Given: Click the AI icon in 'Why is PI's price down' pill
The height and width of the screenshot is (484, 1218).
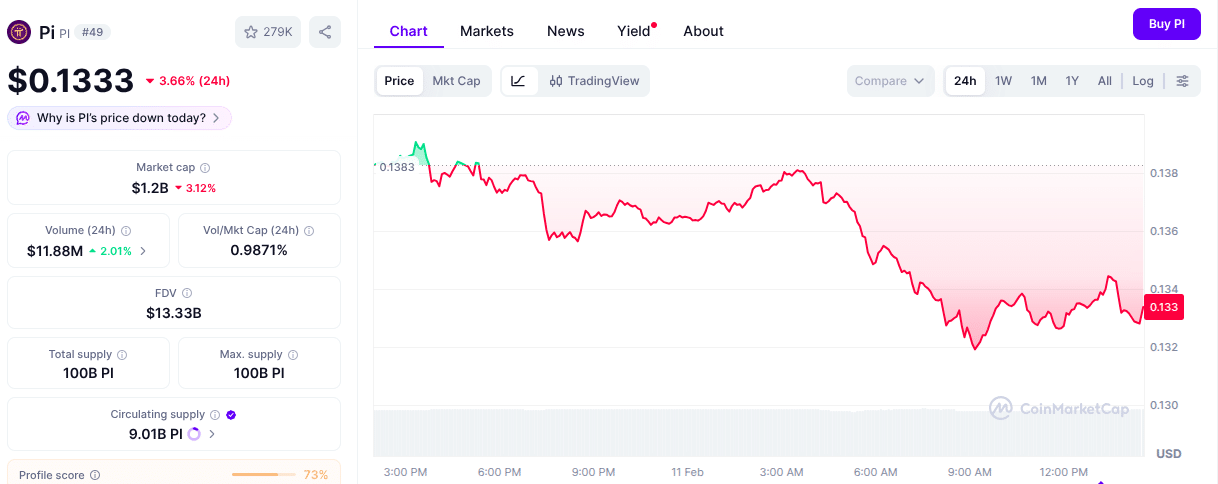Looking at the screenshot, I should (x=23, y=118).
